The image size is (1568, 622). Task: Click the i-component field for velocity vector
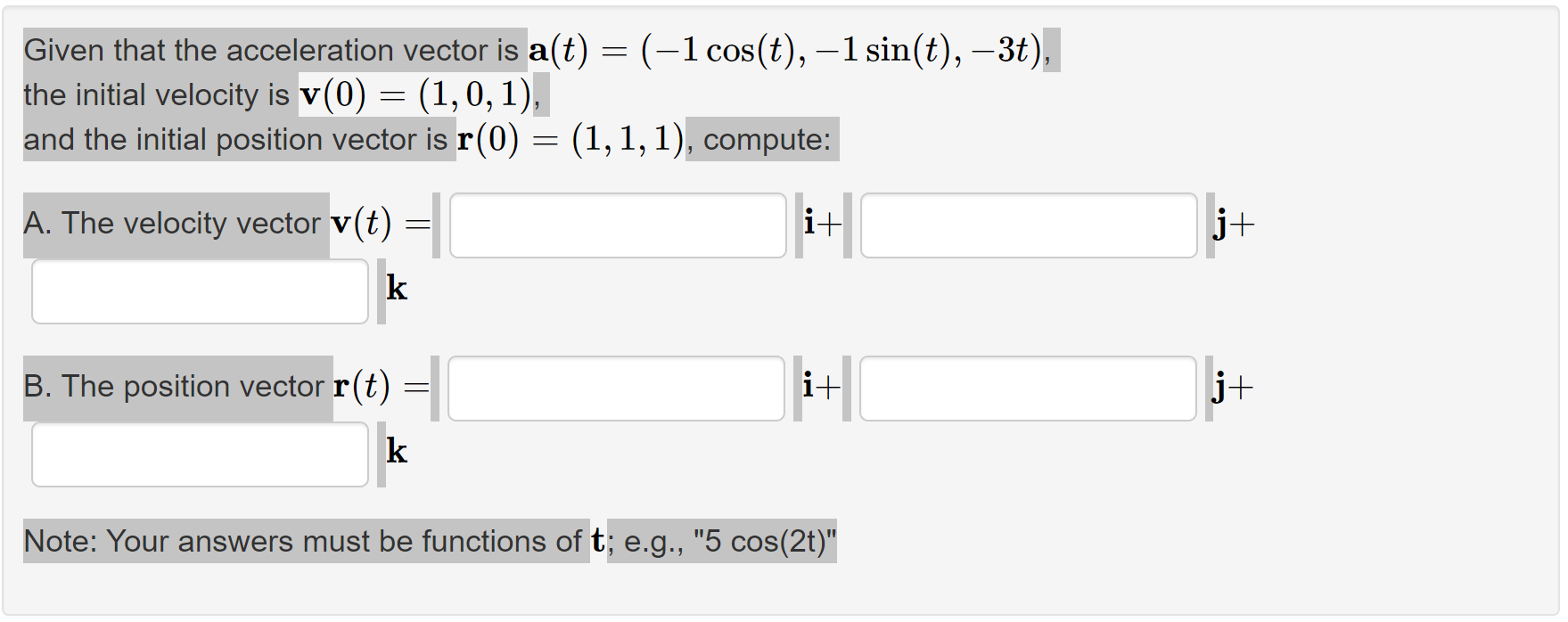(617, 225)
